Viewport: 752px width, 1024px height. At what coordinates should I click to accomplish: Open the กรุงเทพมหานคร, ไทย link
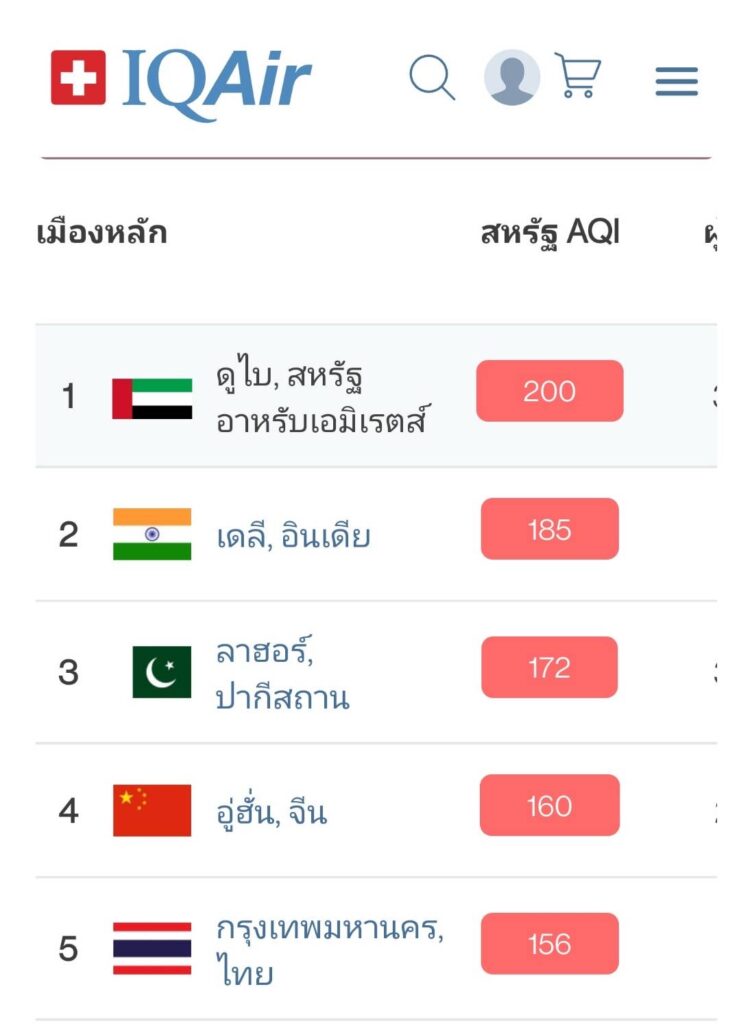329,948
